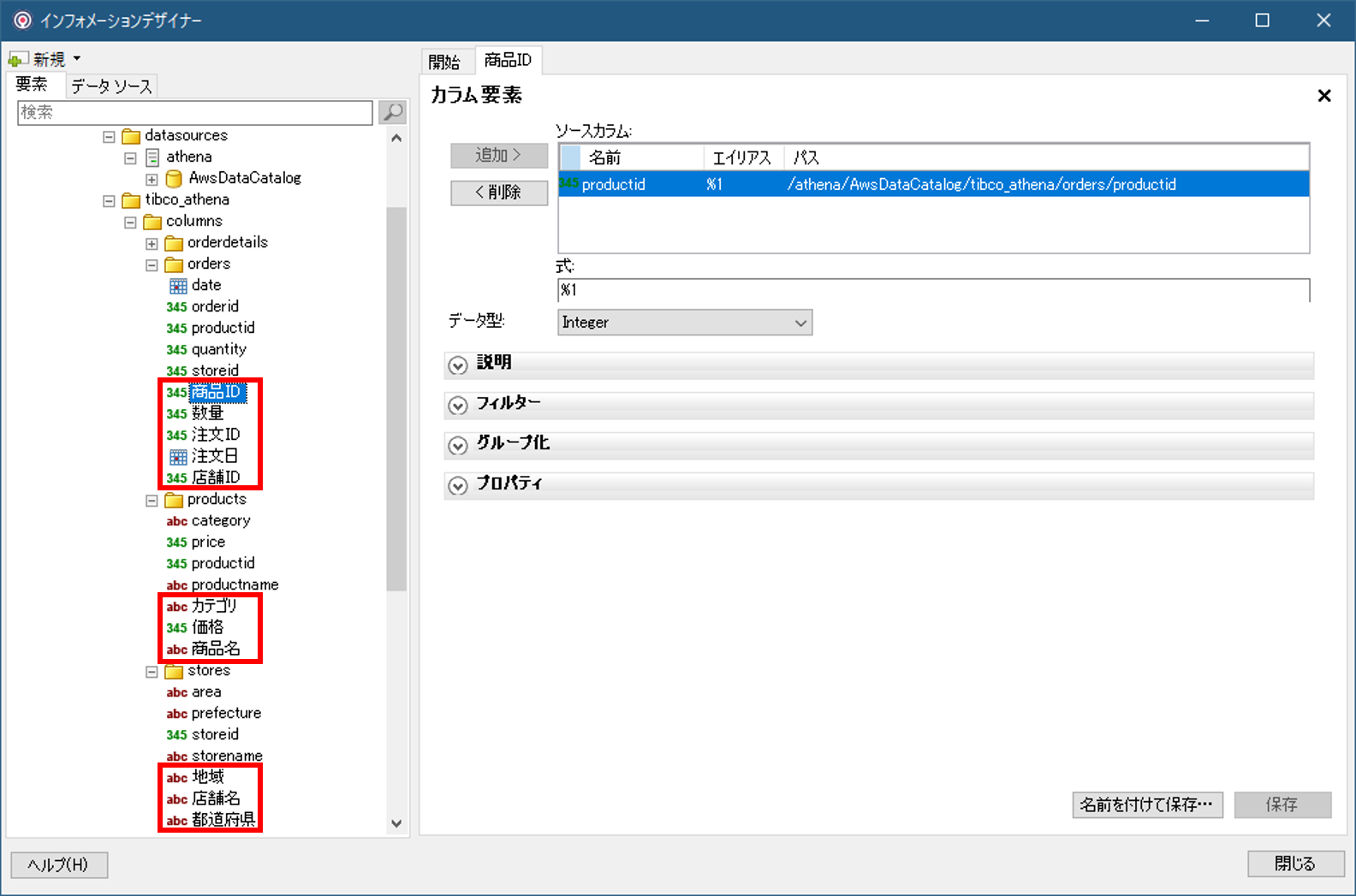The width and height of the screenshot is (1356, 896).
Task: Collapse the stores folder node
Action: pos(152,672)
